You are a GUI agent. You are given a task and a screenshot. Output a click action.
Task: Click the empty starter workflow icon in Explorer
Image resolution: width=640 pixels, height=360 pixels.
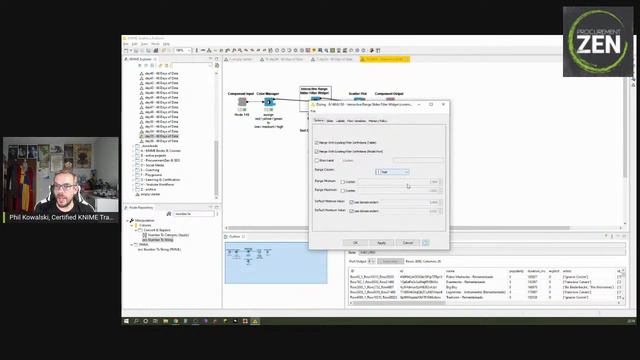[x=138, y=194]
